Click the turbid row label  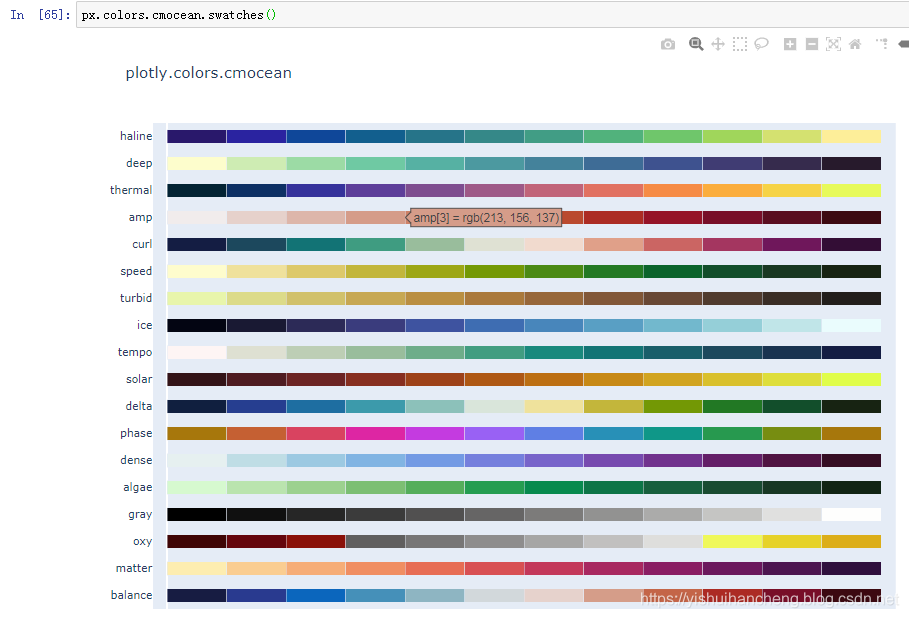click(136, 298)
